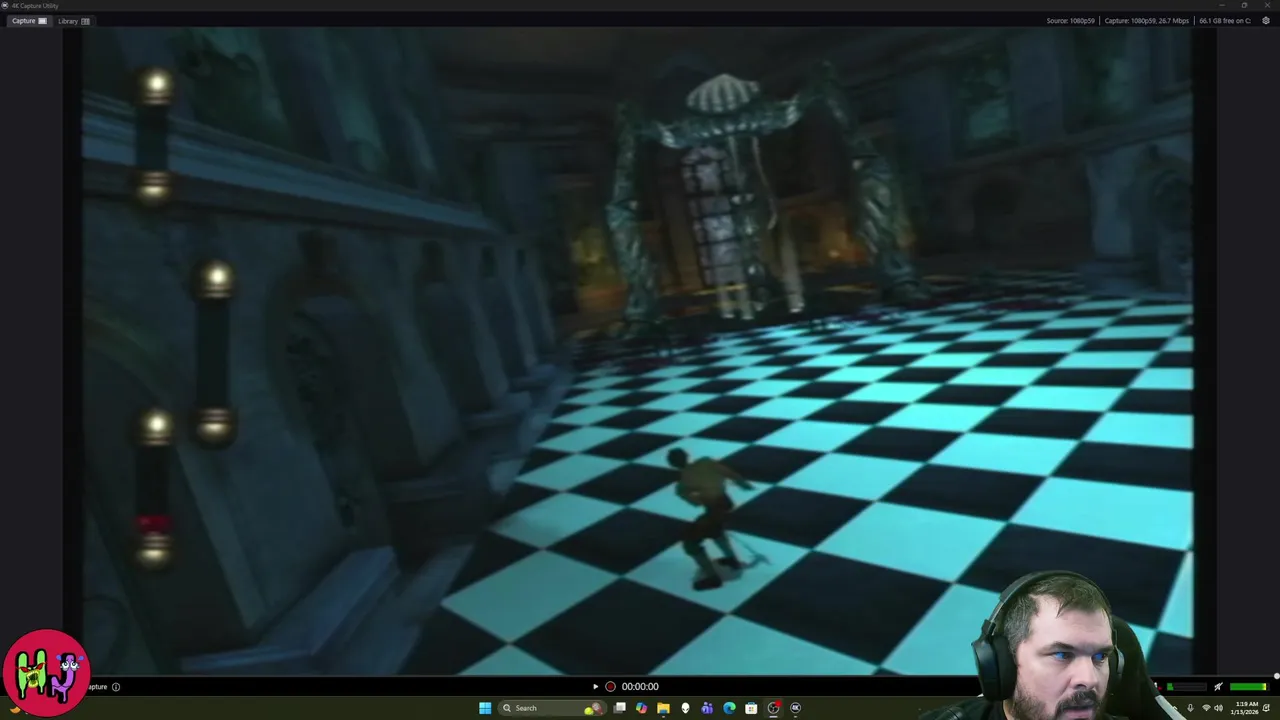Click the Capture: 1080p59, 26.7 Mbps status

pyautogui.click(x=1147, y=21)
